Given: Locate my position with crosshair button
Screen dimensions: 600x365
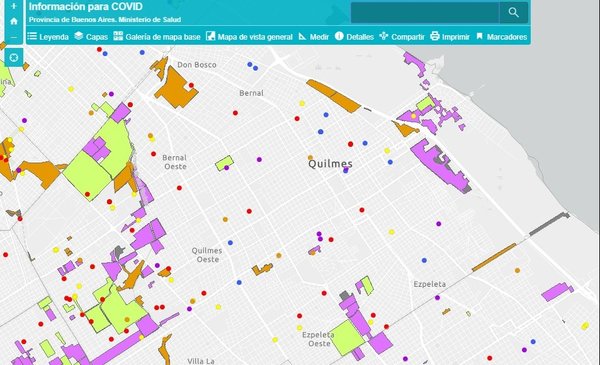Looking at the screenshot, I should 14,57.
